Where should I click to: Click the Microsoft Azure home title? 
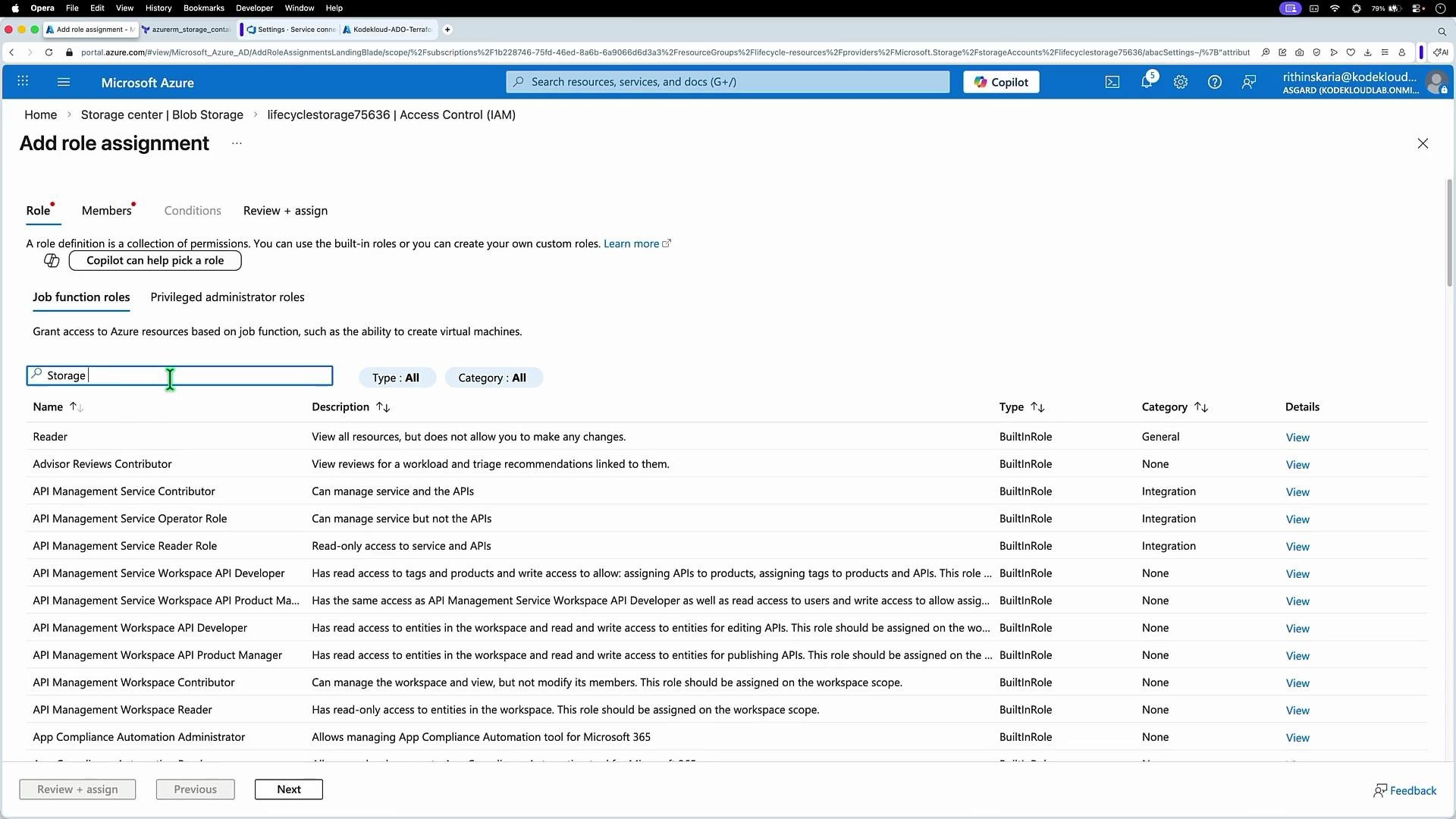point(147,83)
